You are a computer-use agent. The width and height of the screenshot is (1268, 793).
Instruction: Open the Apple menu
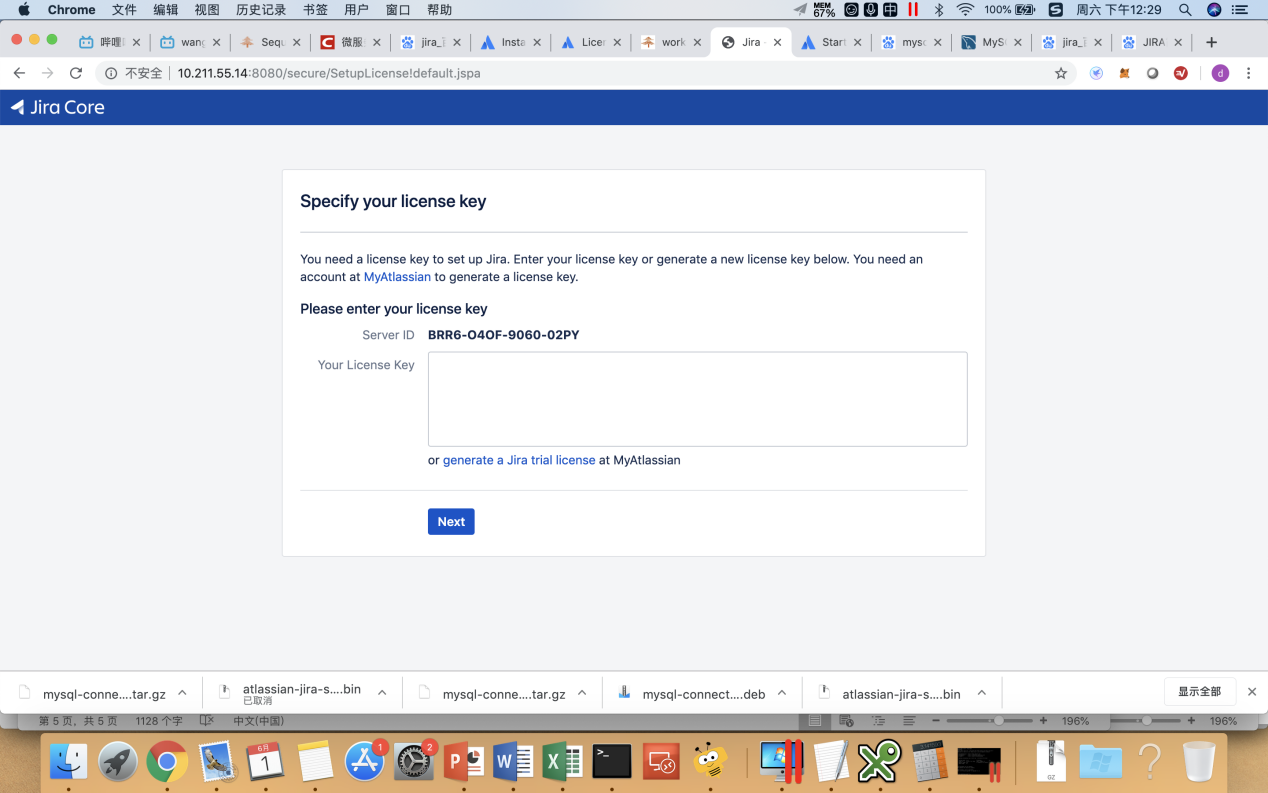[x=24, y=10]
